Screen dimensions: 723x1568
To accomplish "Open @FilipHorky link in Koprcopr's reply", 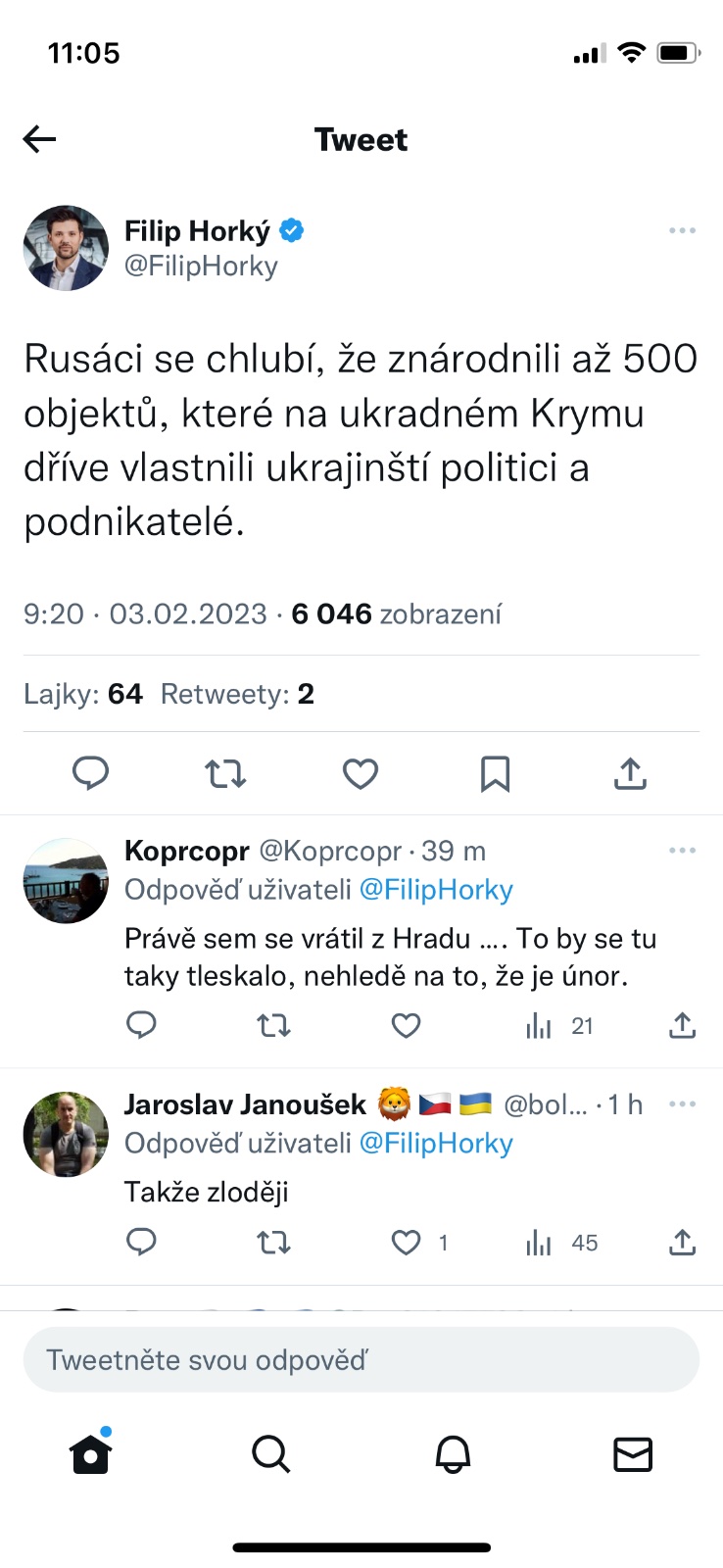I will (436, 889).
